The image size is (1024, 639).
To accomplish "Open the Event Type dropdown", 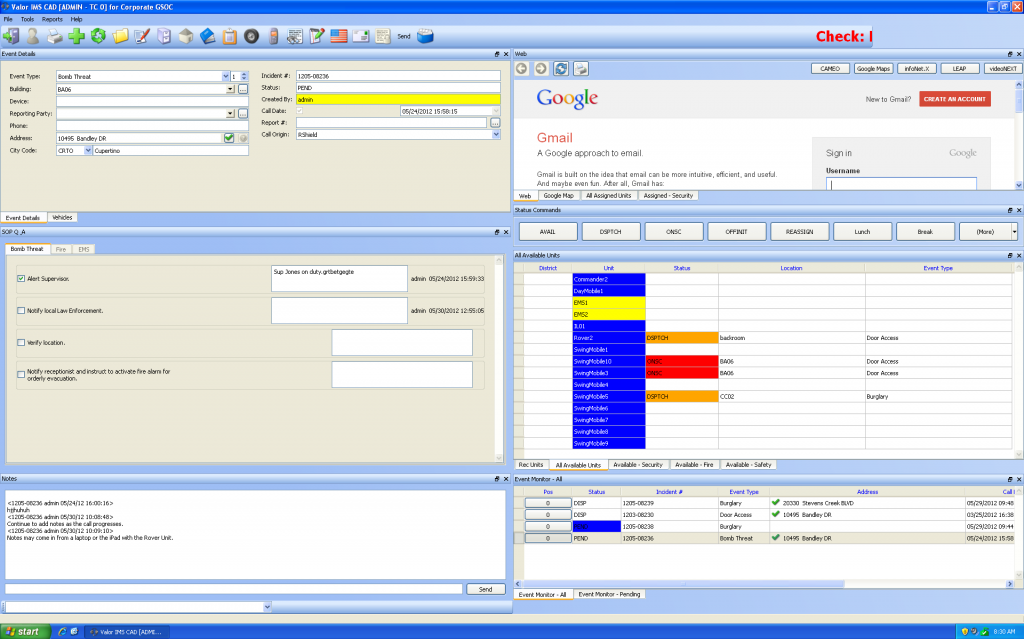I will click(x=225, y=76).
